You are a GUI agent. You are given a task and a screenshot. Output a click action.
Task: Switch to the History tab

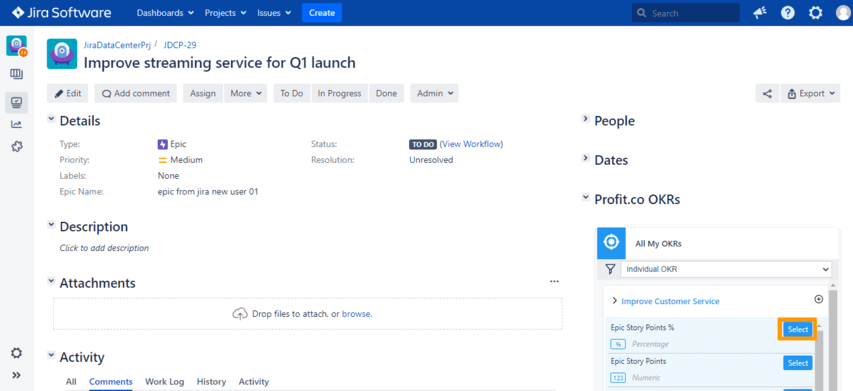point(211,382)
